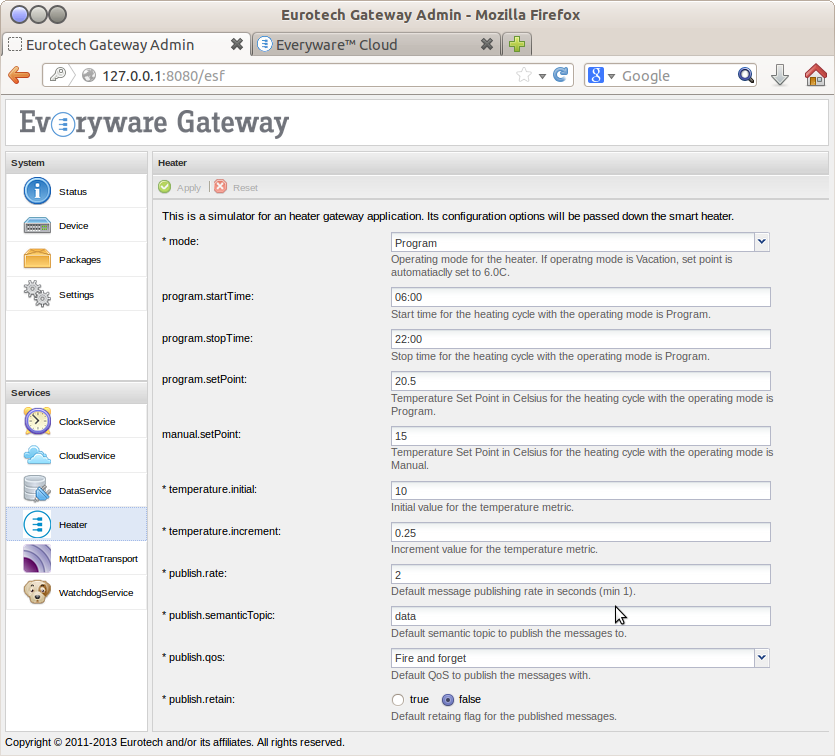The image size is (835, 756).
Task: Click the publish.semanticTopic field
Action: pos(580,616)
